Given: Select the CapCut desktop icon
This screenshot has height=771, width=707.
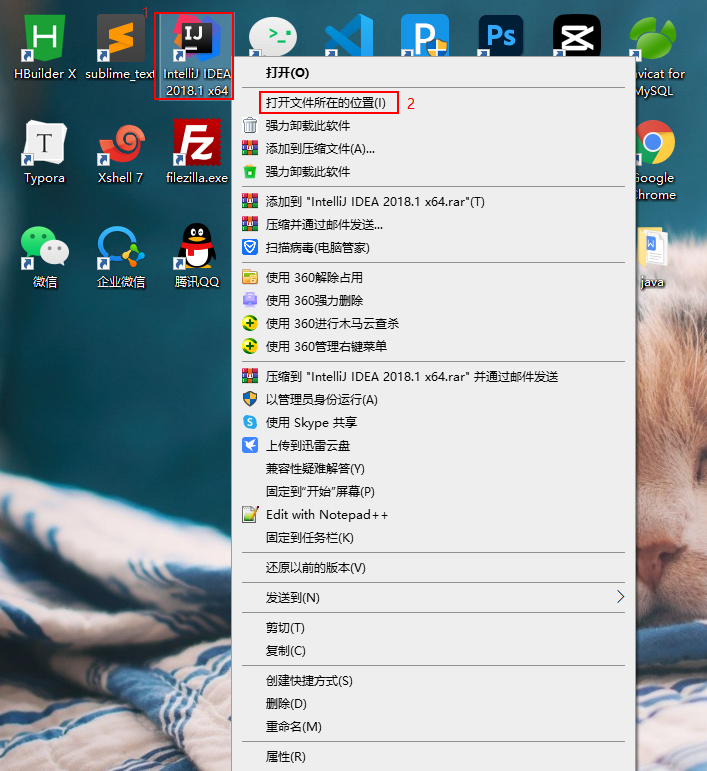Looking at the screenshot, I should 576,35.
